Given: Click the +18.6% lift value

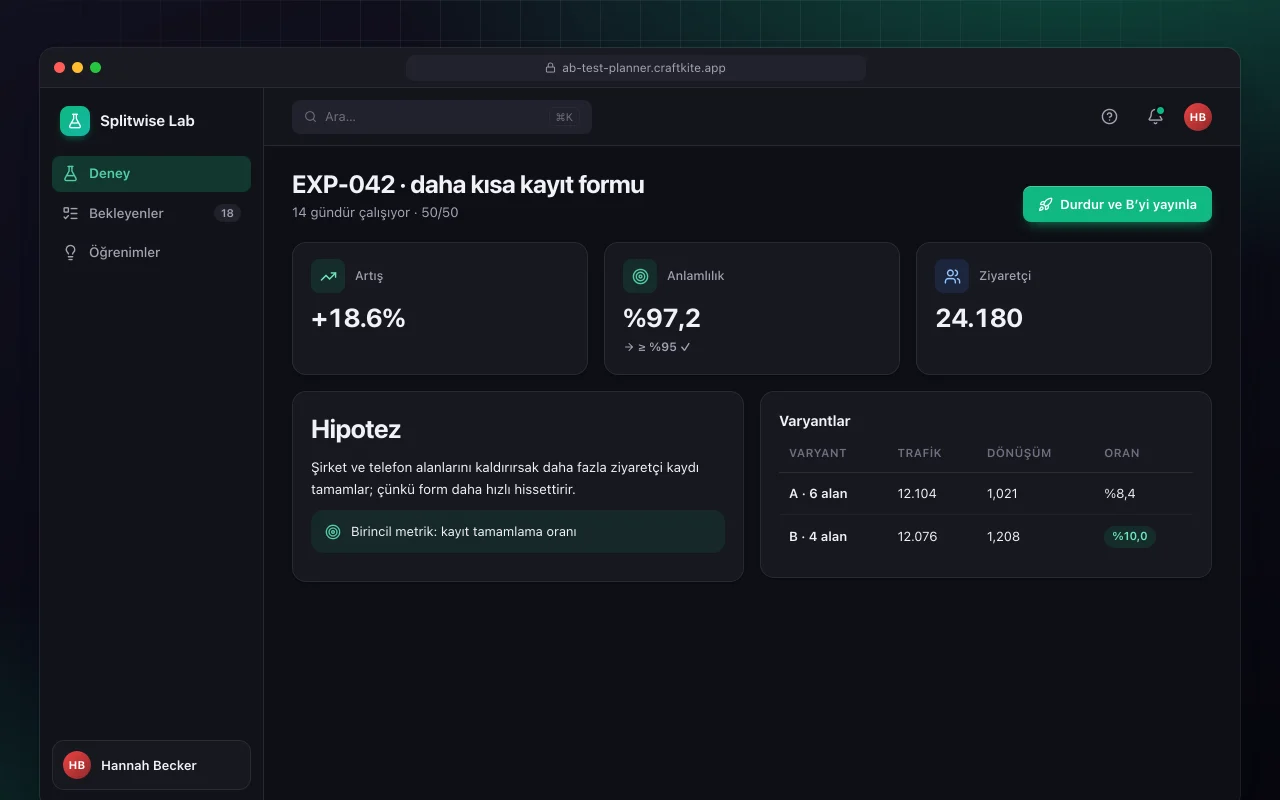Looking at the screenshot, I should click(x=358, y=318).
